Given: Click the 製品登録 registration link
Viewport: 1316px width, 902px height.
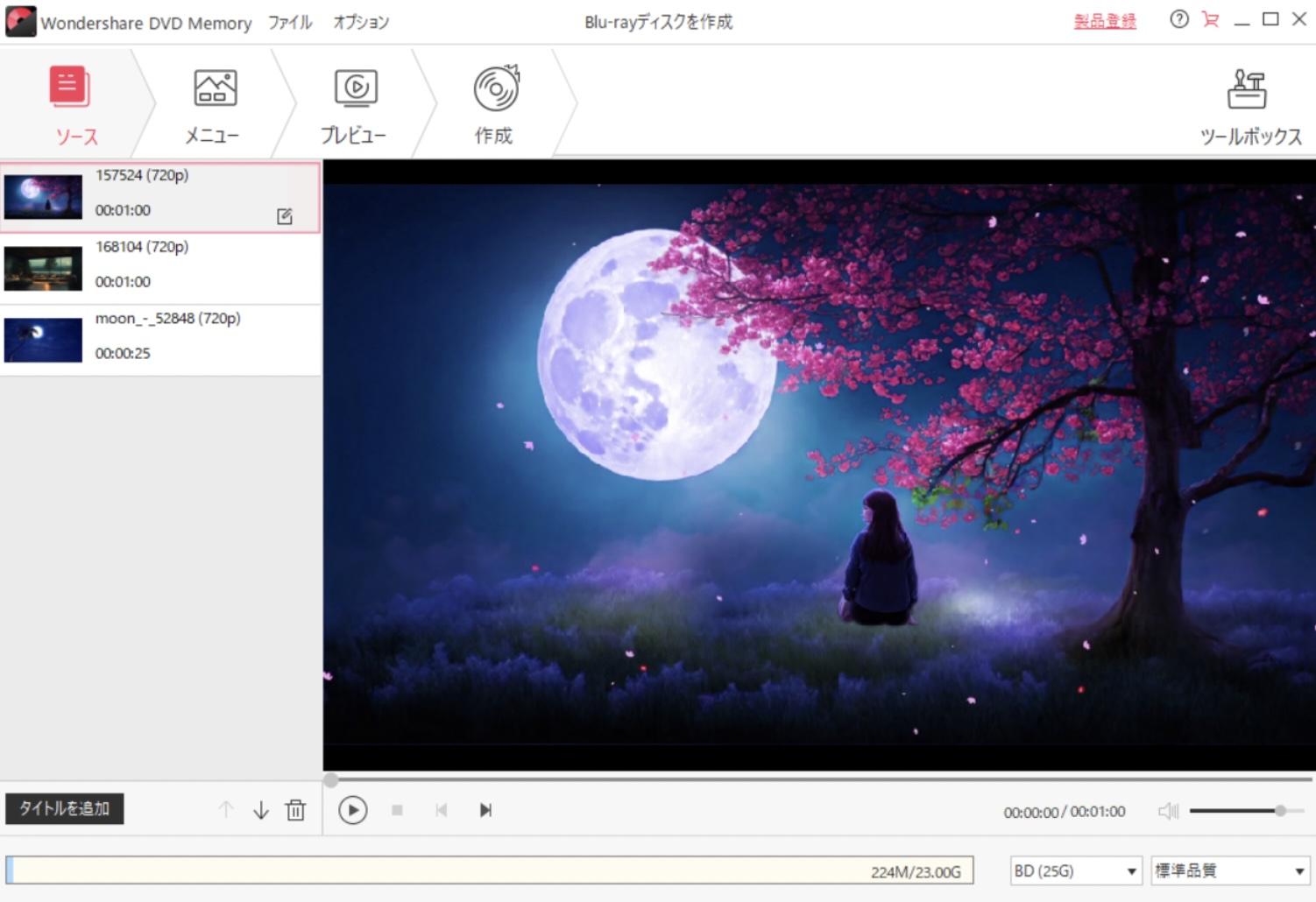Looking at the screenshot, I should point(1105,21).
